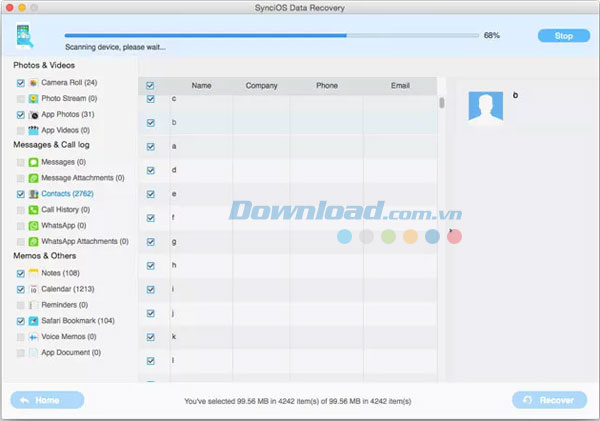Click the scanning progress bar

click(x=271, y=36)
